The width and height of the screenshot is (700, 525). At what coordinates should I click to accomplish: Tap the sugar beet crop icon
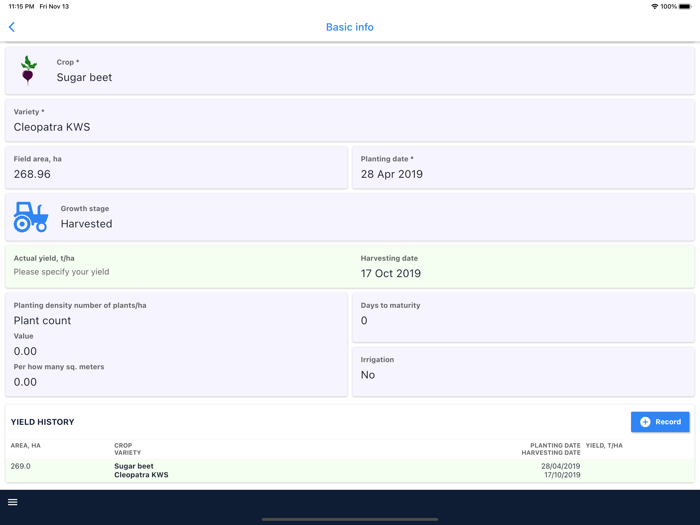coord(28,71)
